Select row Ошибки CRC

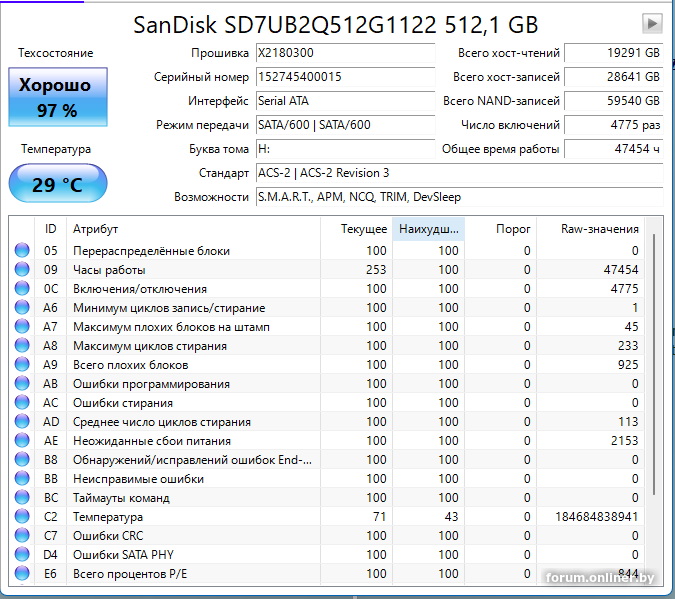326,535
